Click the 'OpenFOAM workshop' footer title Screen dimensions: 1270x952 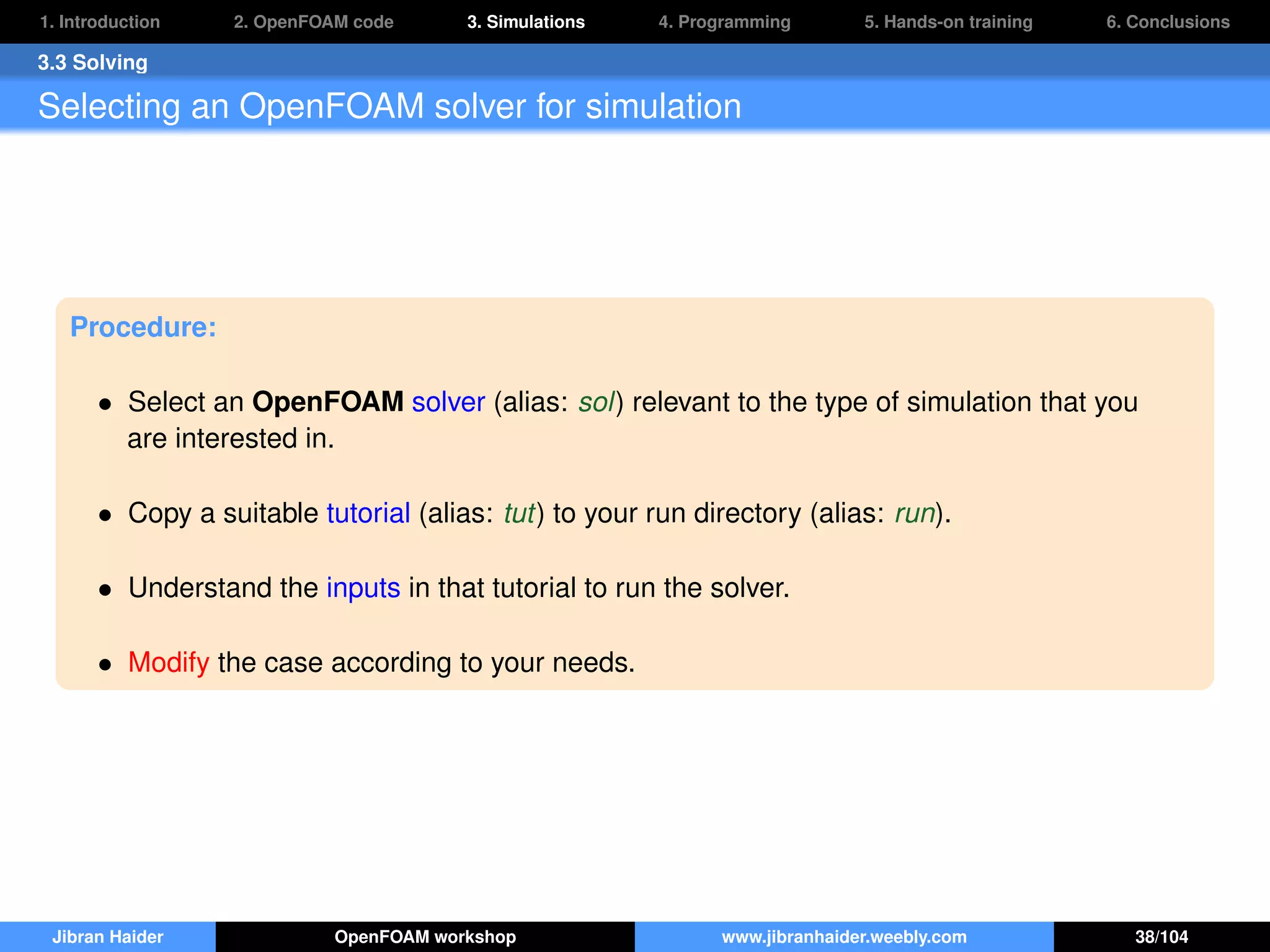(x=425, y=937)
